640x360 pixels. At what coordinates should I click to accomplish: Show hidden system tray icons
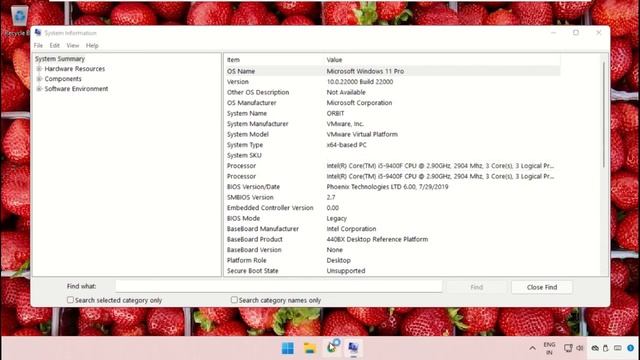click(533, 348)
